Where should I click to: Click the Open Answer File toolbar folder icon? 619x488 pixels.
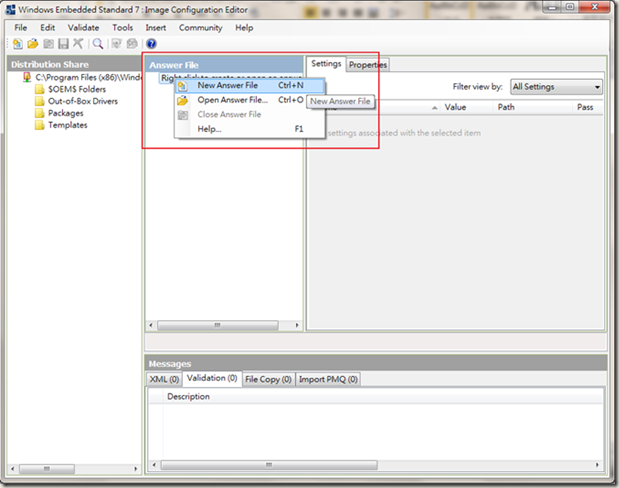(33, 44)
